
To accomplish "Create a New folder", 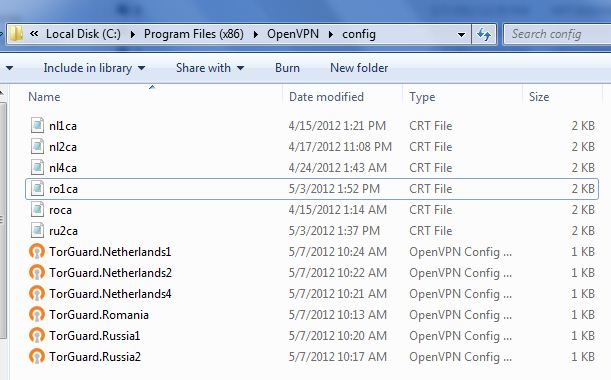I will pos(359,68).
